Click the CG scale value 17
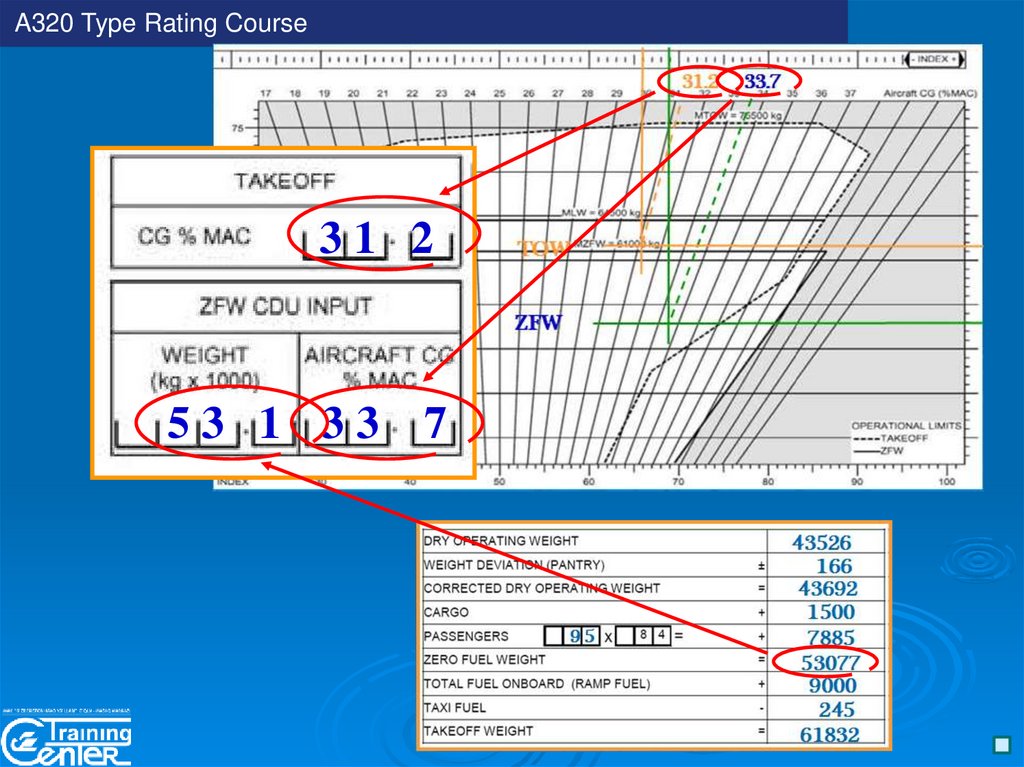The width and height of the screenshot is (1024, 767). (265, 93)
